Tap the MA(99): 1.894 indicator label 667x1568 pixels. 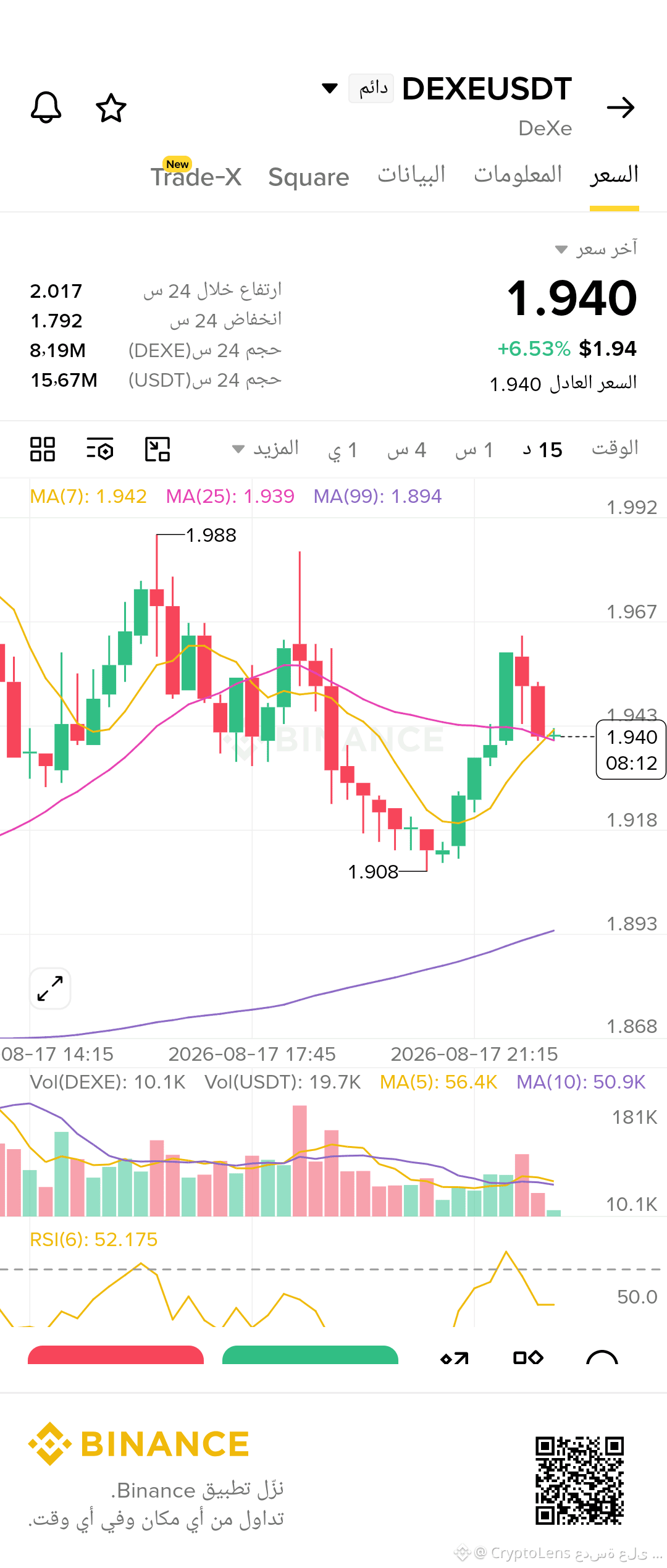377,496
